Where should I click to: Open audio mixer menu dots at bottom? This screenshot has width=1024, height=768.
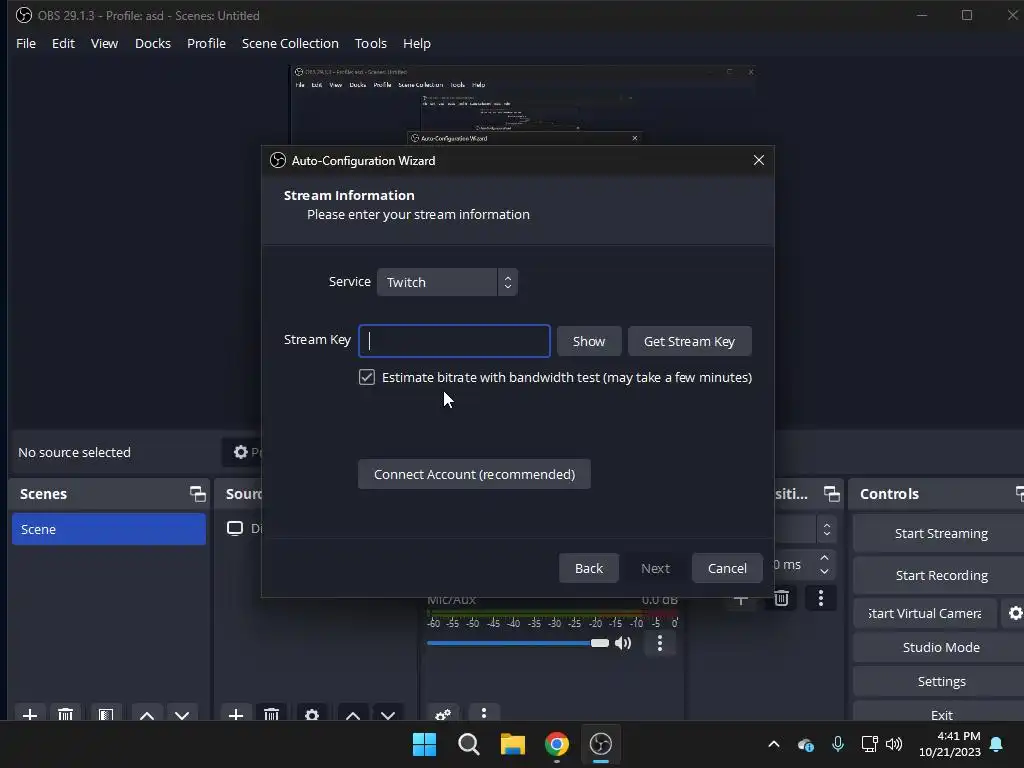point(484,713)
